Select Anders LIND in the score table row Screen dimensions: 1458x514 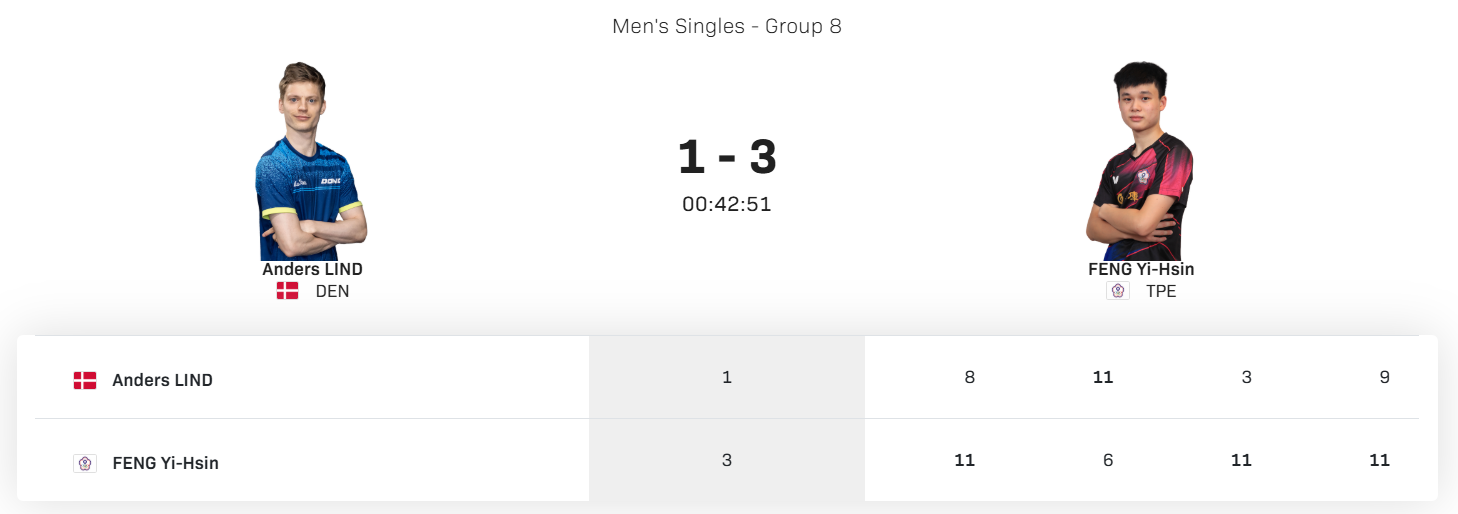pyautogui.click(x=162, y=380)
